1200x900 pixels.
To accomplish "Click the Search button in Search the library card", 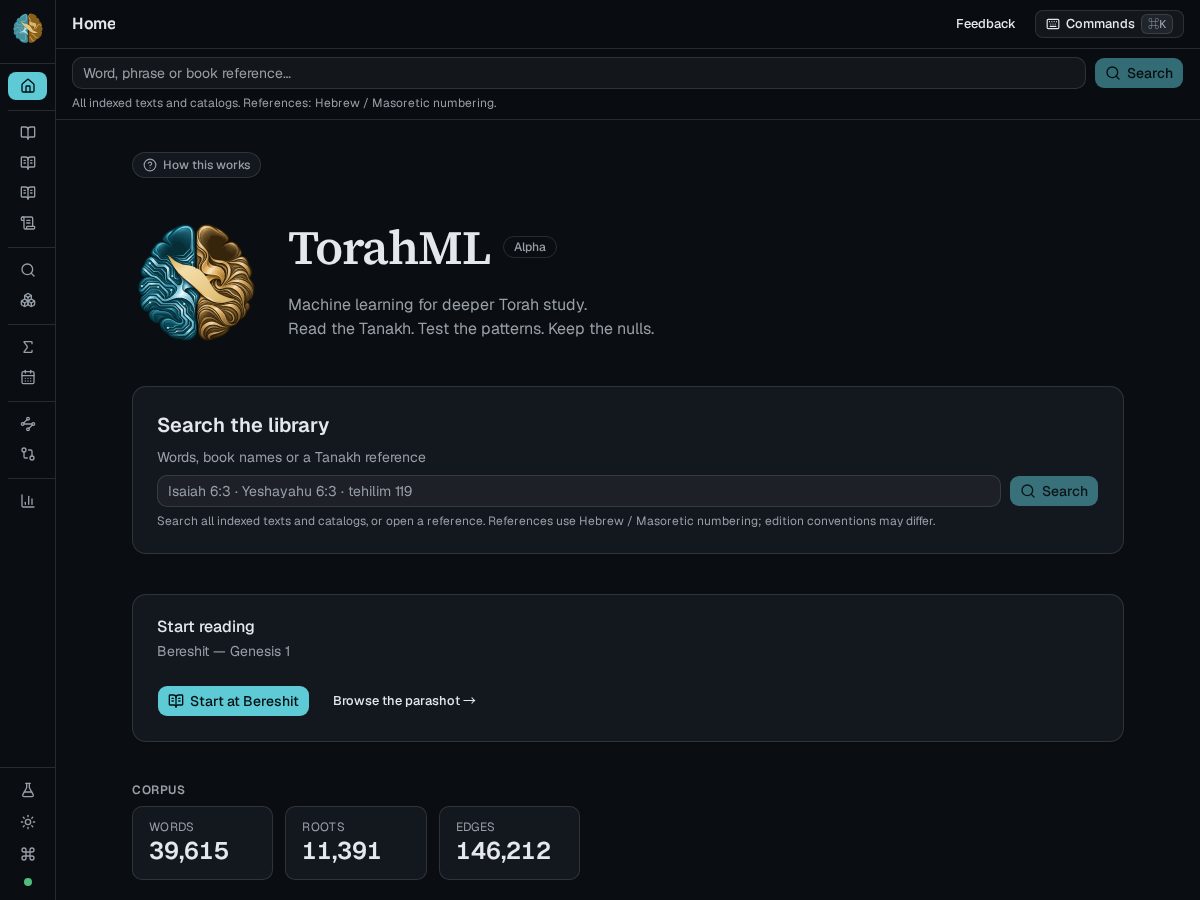I will point(1054,491).
